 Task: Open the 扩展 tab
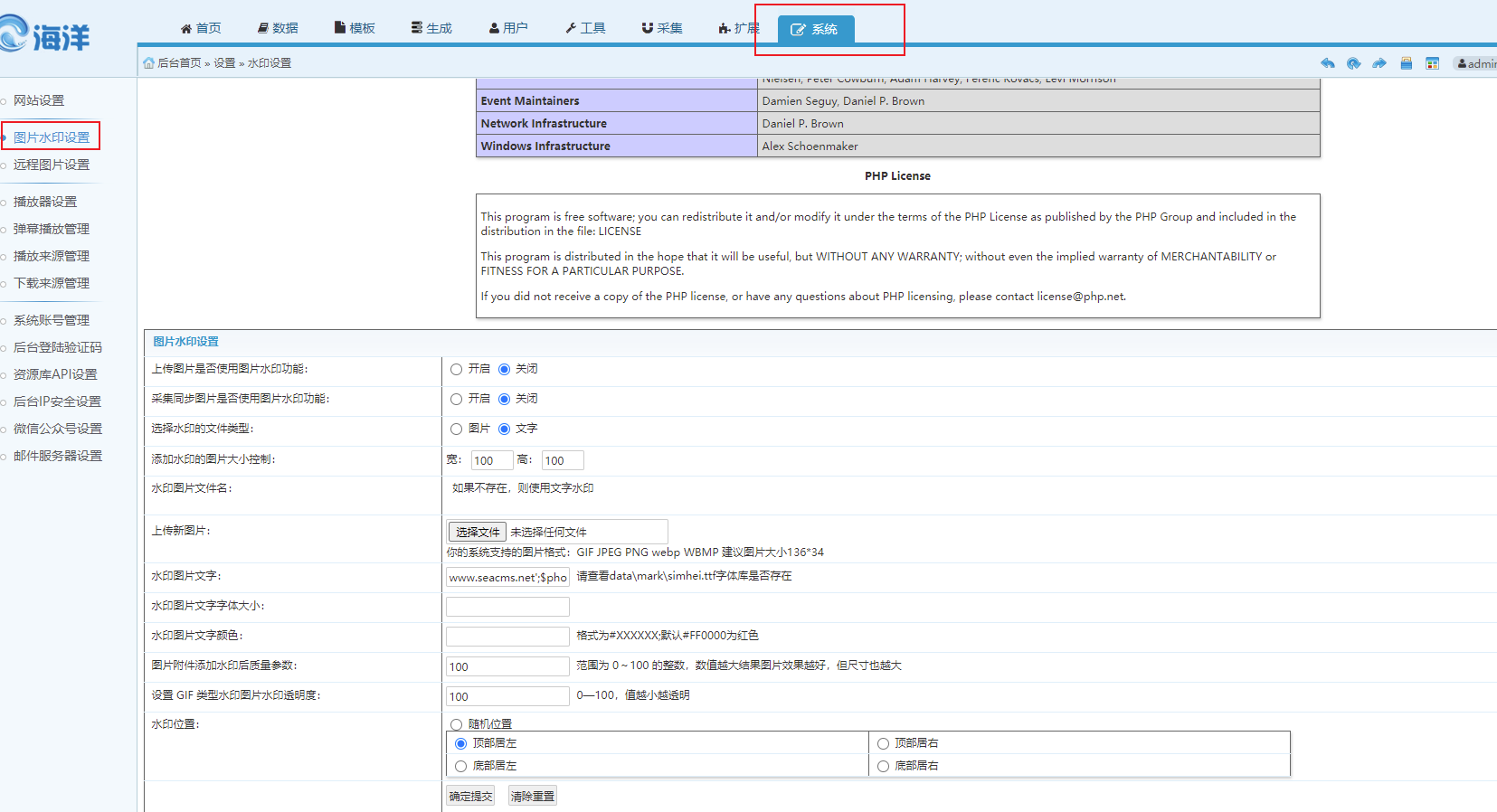739,29
